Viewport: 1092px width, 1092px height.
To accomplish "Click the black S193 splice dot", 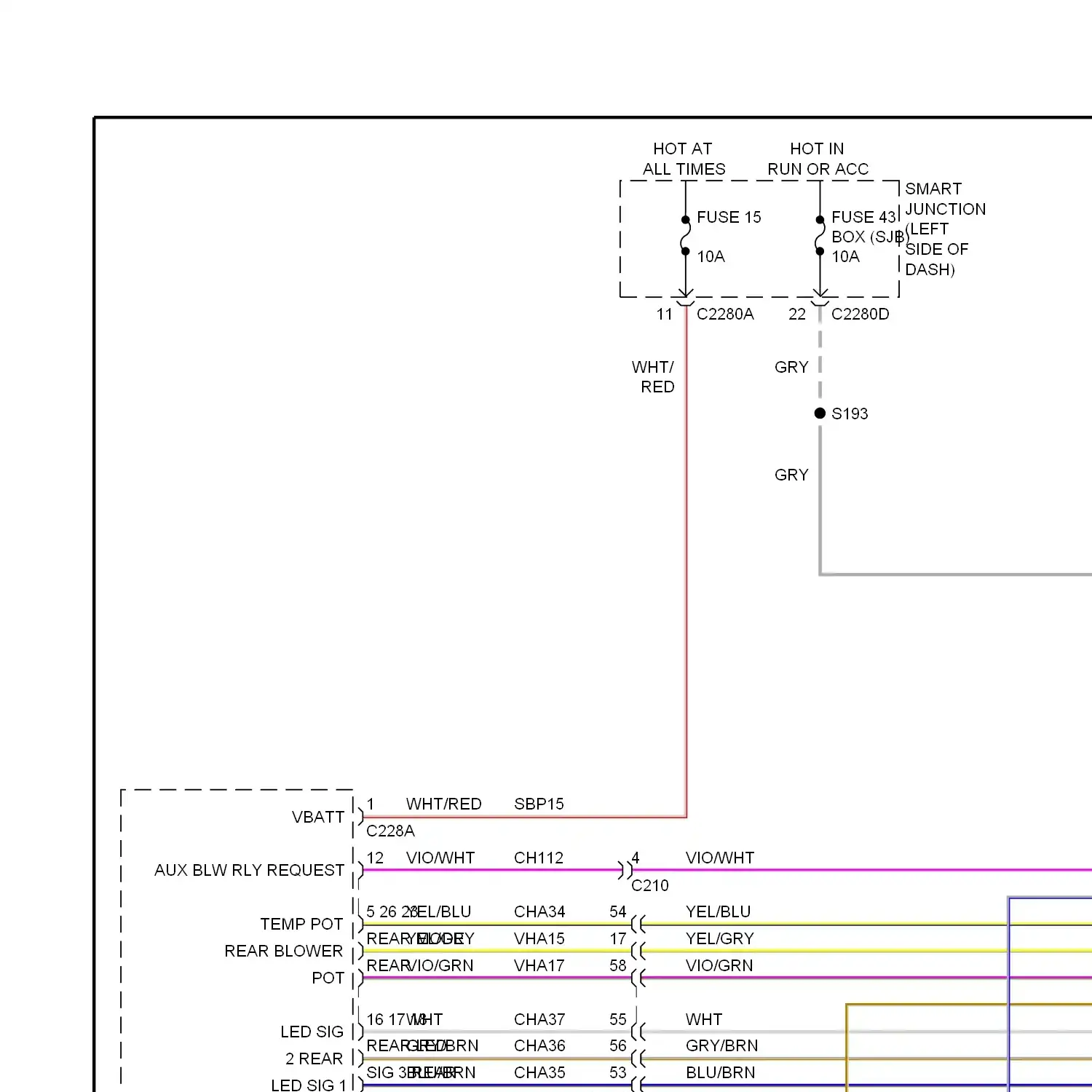I will click(820, 414).
